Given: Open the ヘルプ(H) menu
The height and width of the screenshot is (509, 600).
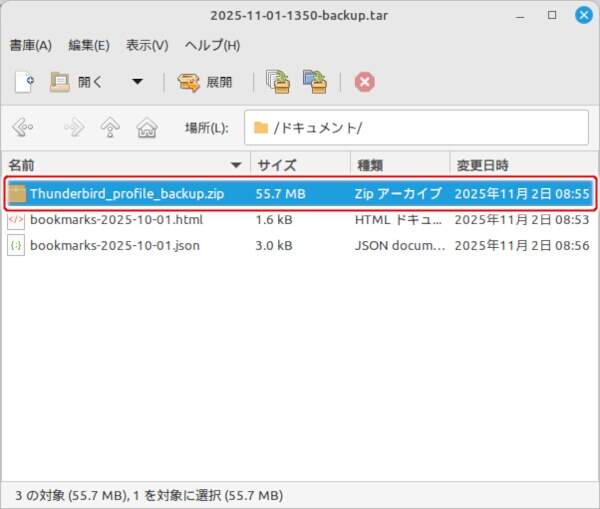Looking at the screenshot, I should pyautogui.click(x=213, y=46).
